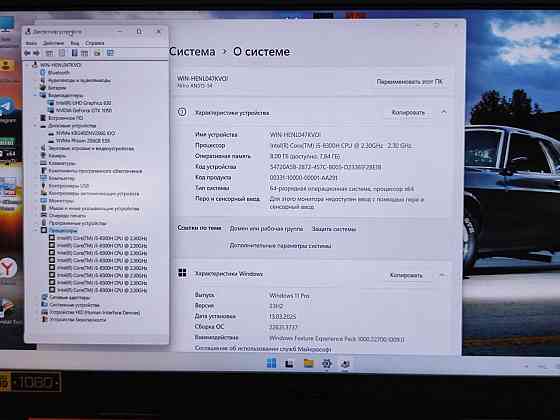The width and height of the screenshot is (560, 420).
Task: Open File Explorer from the taskbar
Action: 308,363
